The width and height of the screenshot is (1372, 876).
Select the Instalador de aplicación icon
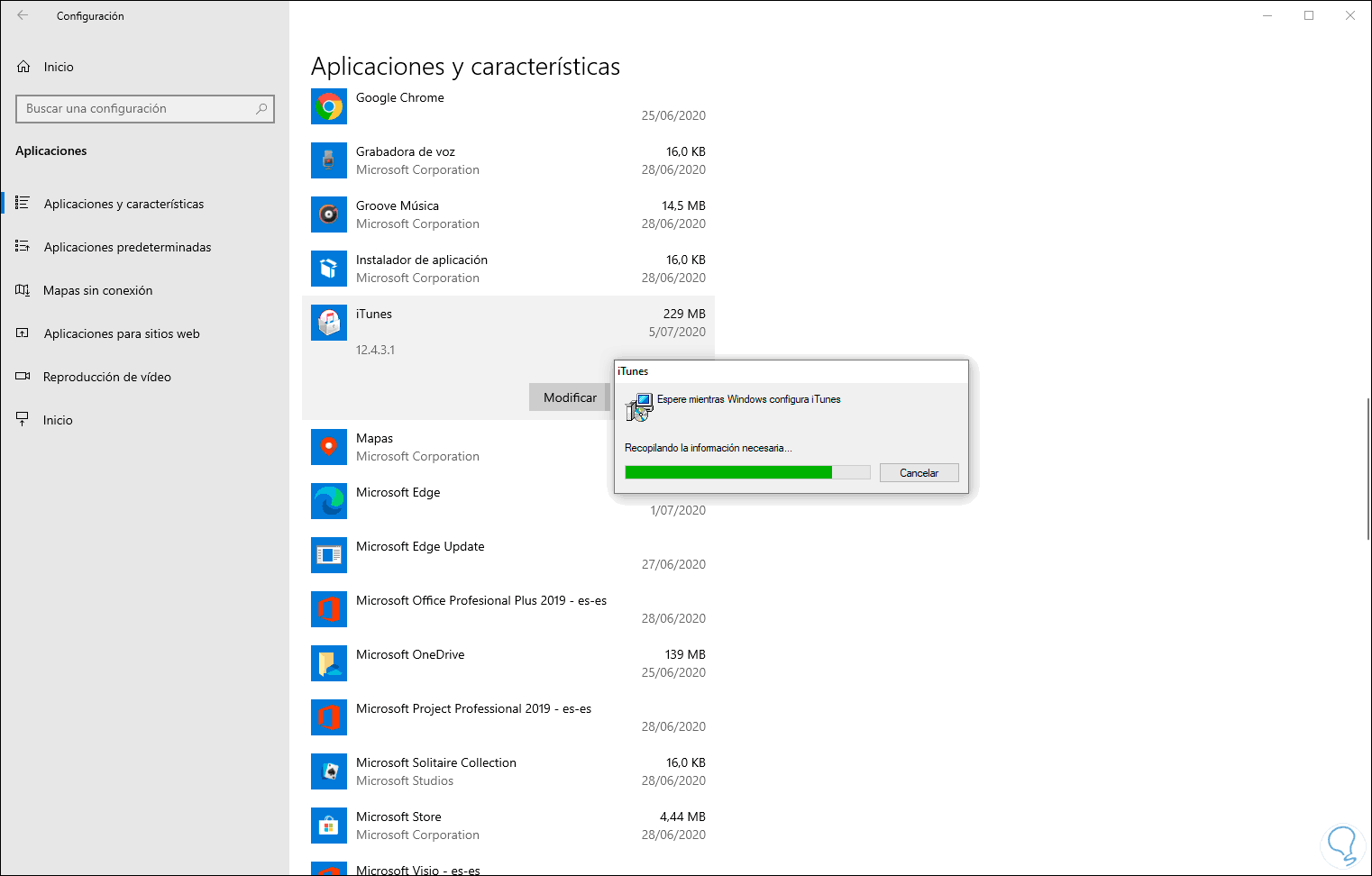[329, 269]
